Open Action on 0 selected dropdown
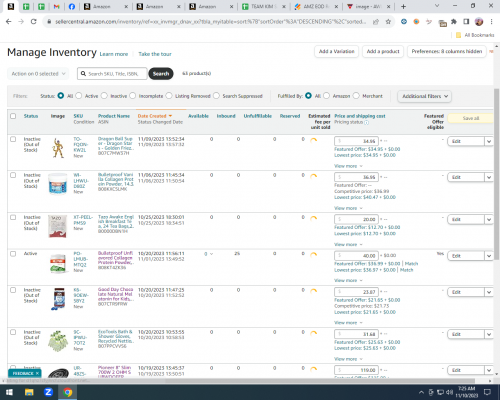Image resolution: width=500 pixels, height=400 pixels. pos(38,74)
